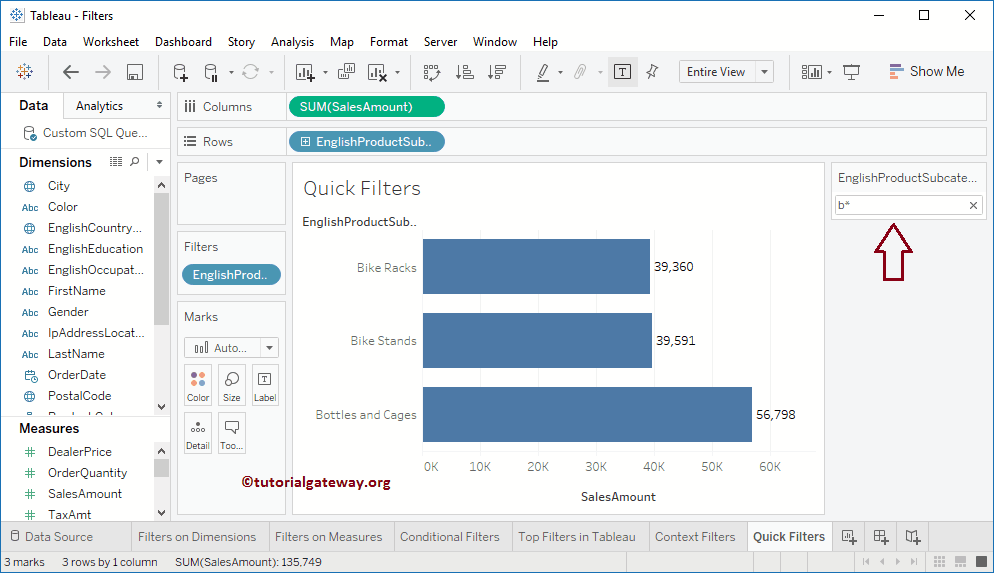Click the Save icon in toolbar

coord(134,72)
